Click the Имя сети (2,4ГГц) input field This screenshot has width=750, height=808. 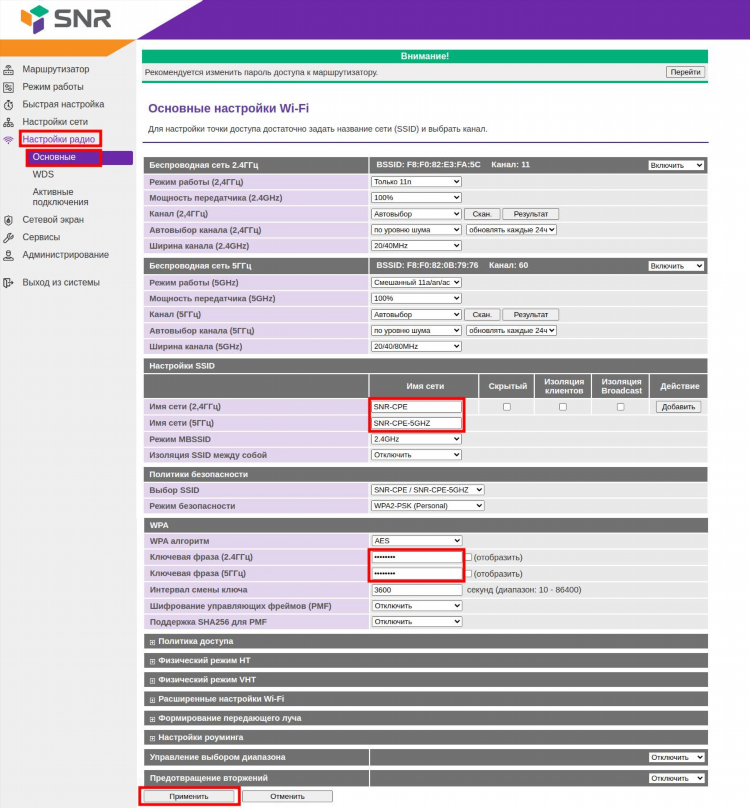(416, 407)
